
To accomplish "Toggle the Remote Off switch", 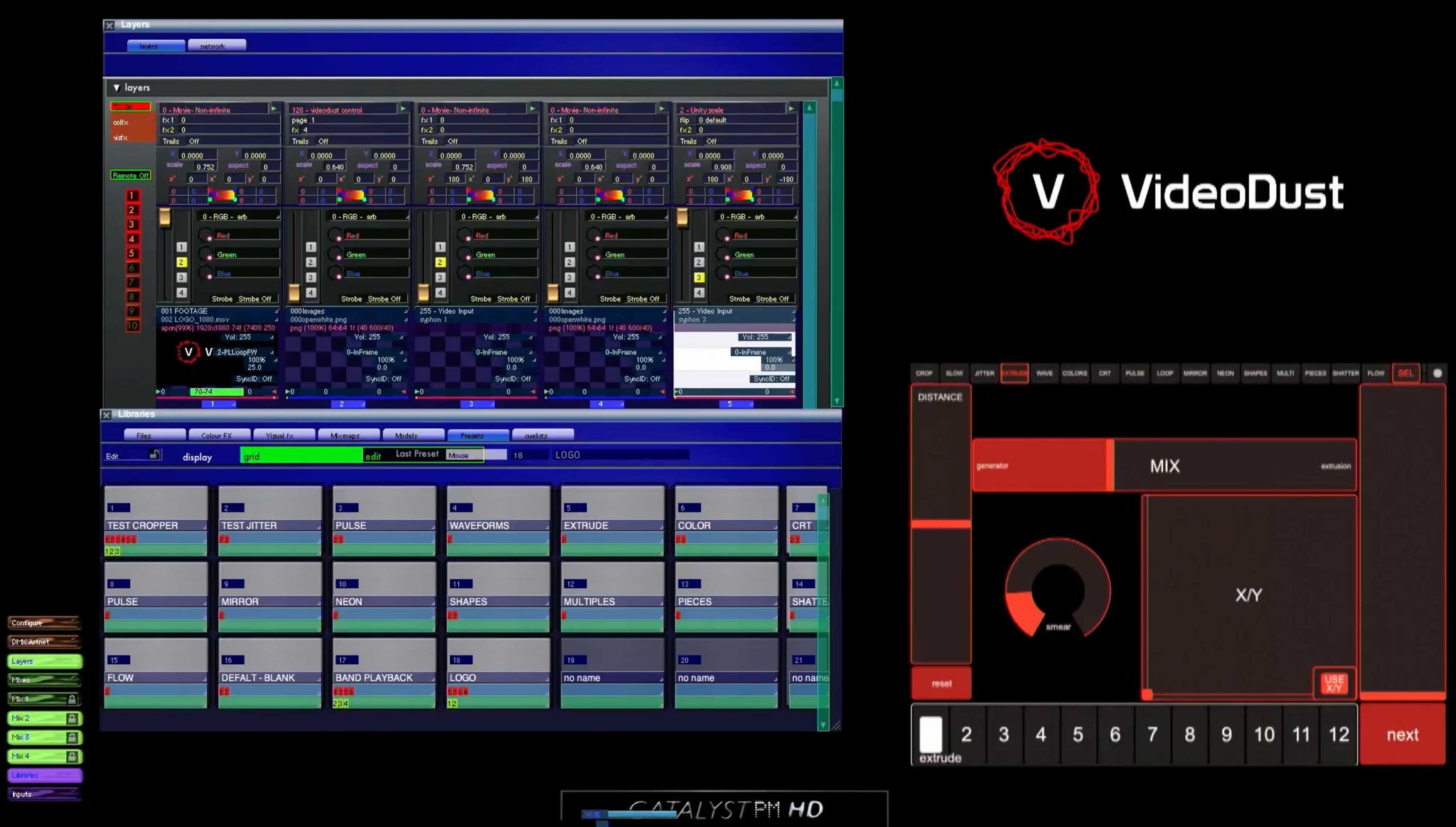I will coord(130,176).
